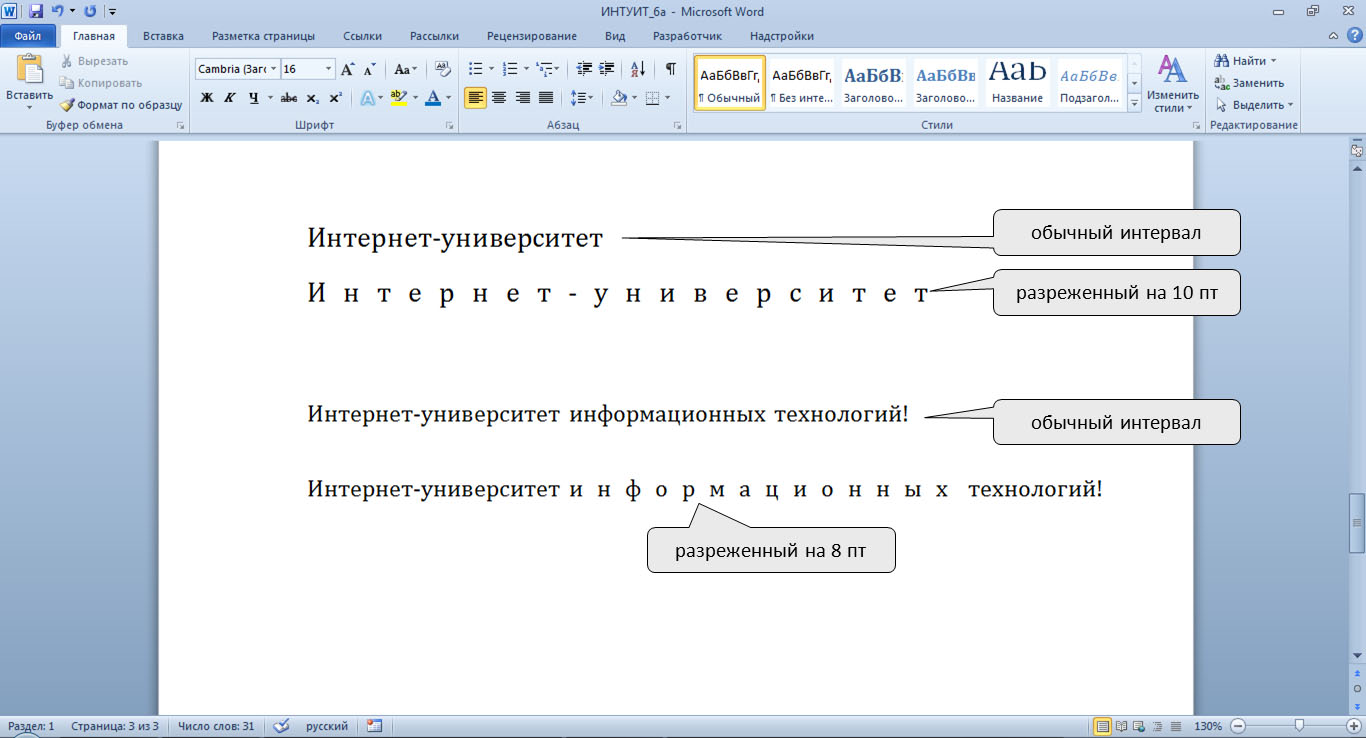Image resolution: width=1366 pixels, height=738 pixels.
Task: Click the Save icon in quick access toolbar
Action: 36,11
